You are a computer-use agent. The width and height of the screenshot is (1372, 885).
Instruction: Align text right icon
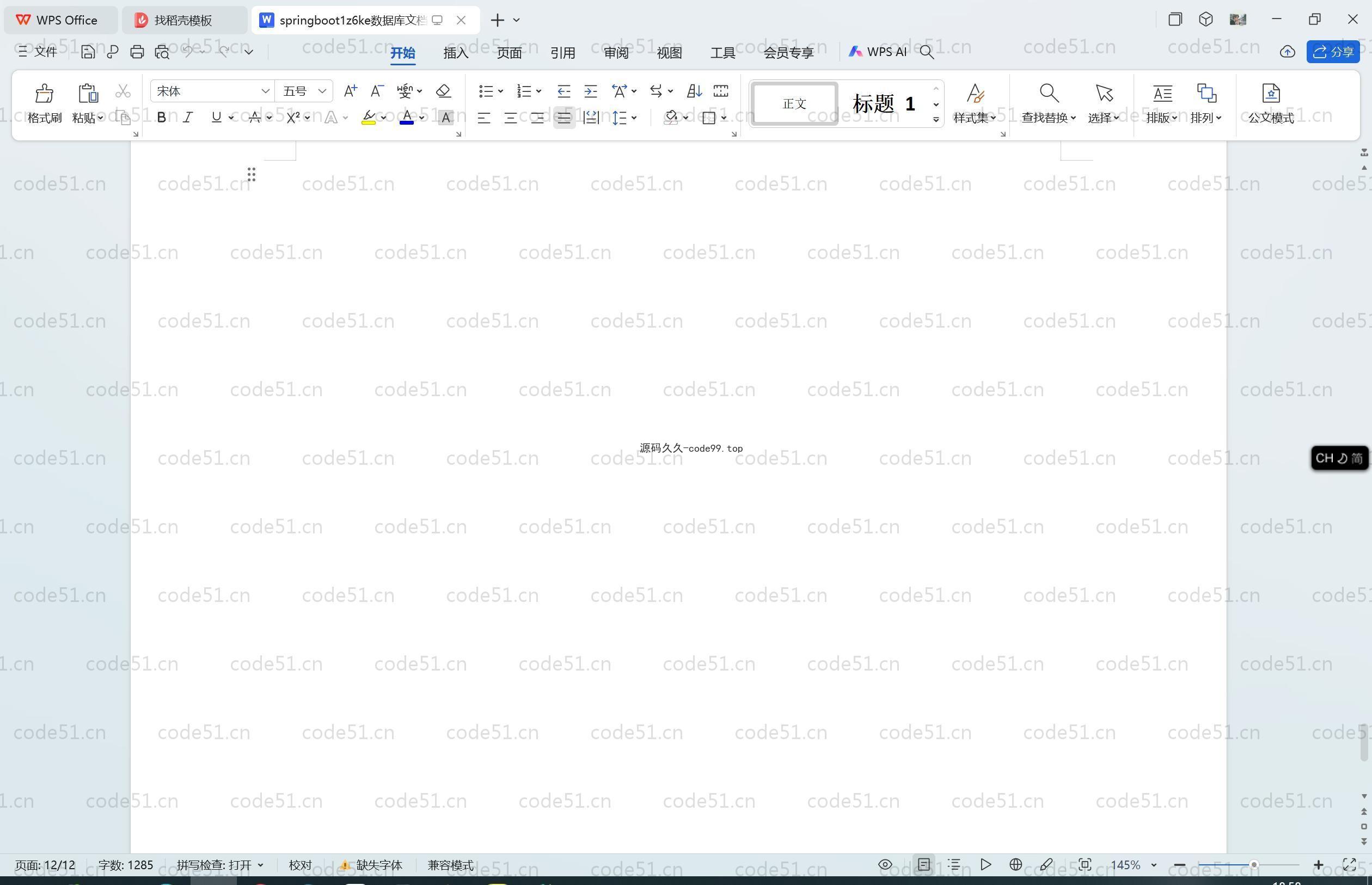pyautogui.click(x=537, y=118)
